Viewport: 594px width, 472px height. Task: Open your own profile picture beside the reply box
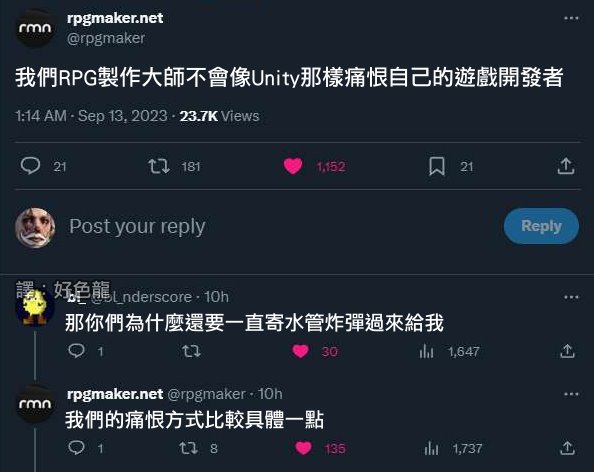pos(35,227)
